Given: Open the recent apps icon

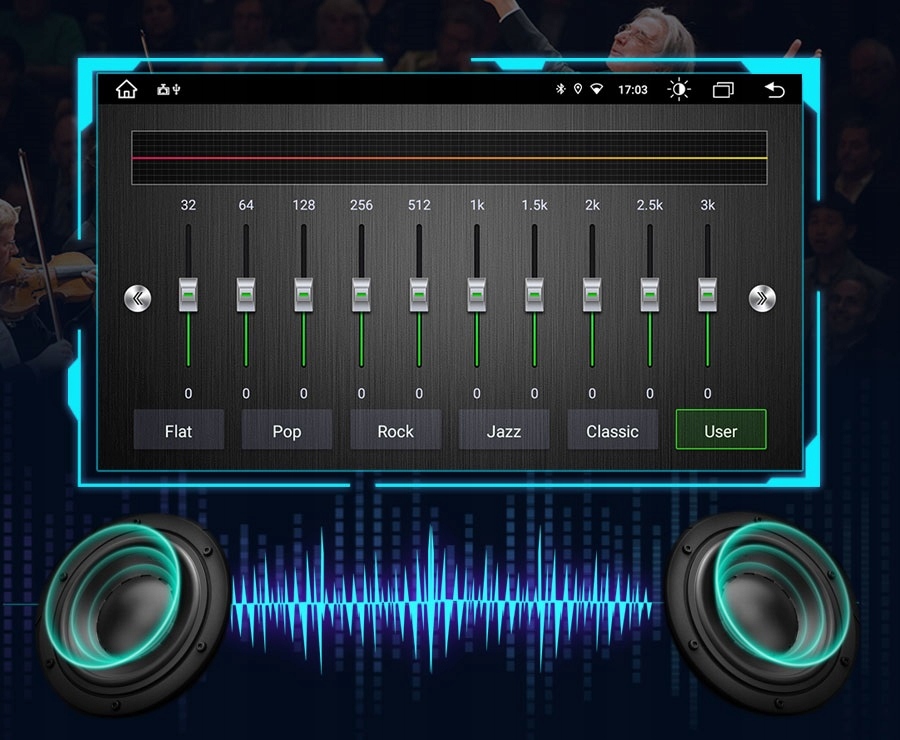Looking at the screenshot, I should click(x=723, y=90).
